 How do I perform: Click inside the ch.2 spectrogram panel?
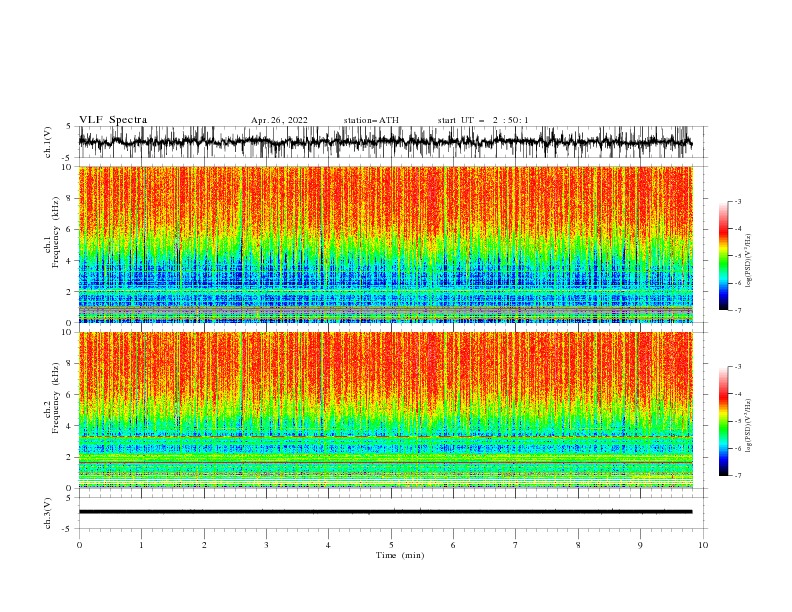386,410
